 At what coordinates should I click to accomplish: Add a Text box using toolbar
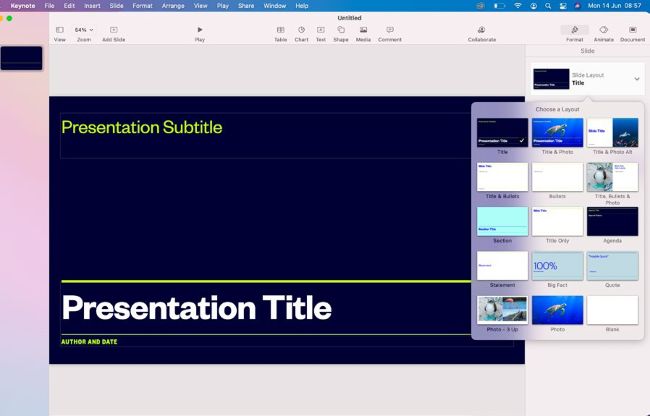click(320, 30)
